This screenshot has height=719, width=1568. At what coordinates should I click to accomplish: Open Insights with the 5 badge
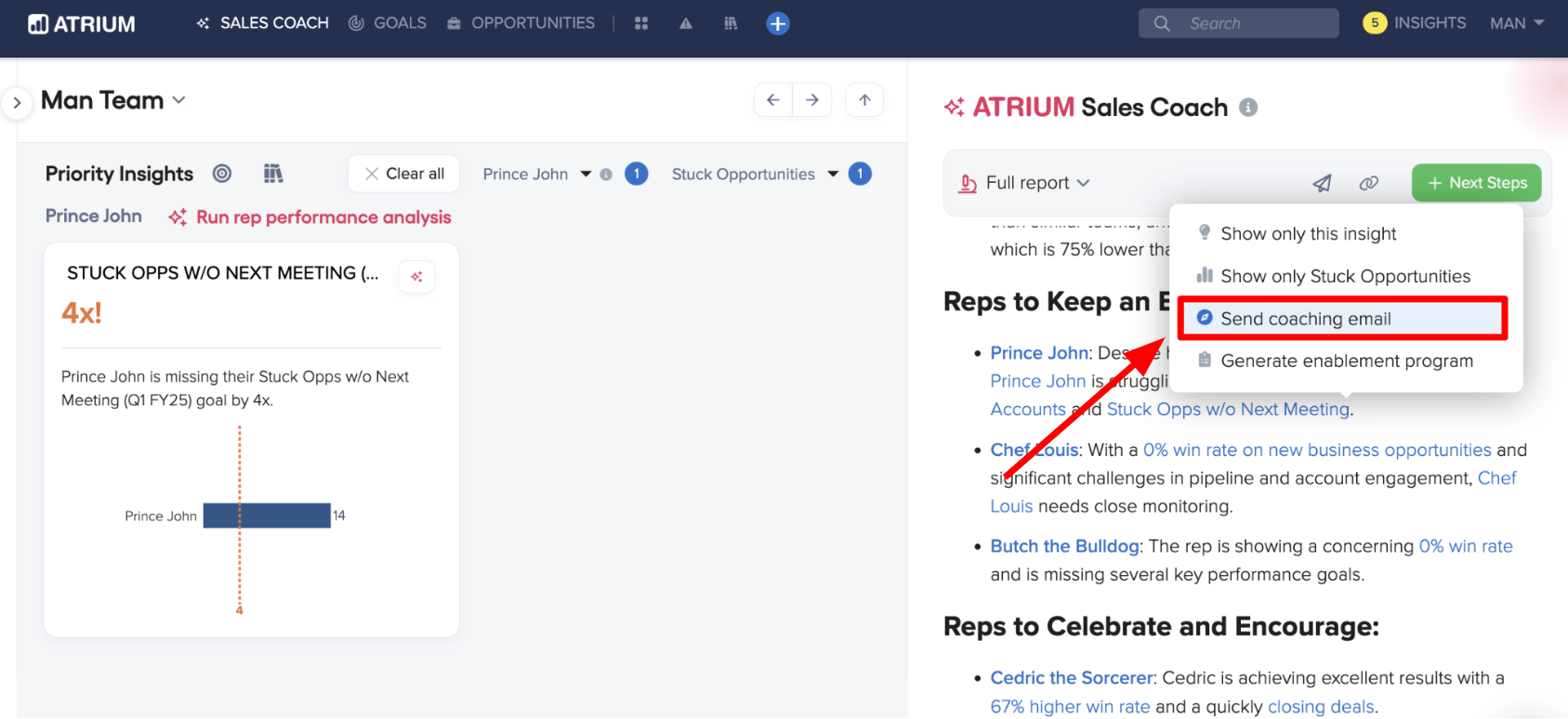(x=1415, y=23)
